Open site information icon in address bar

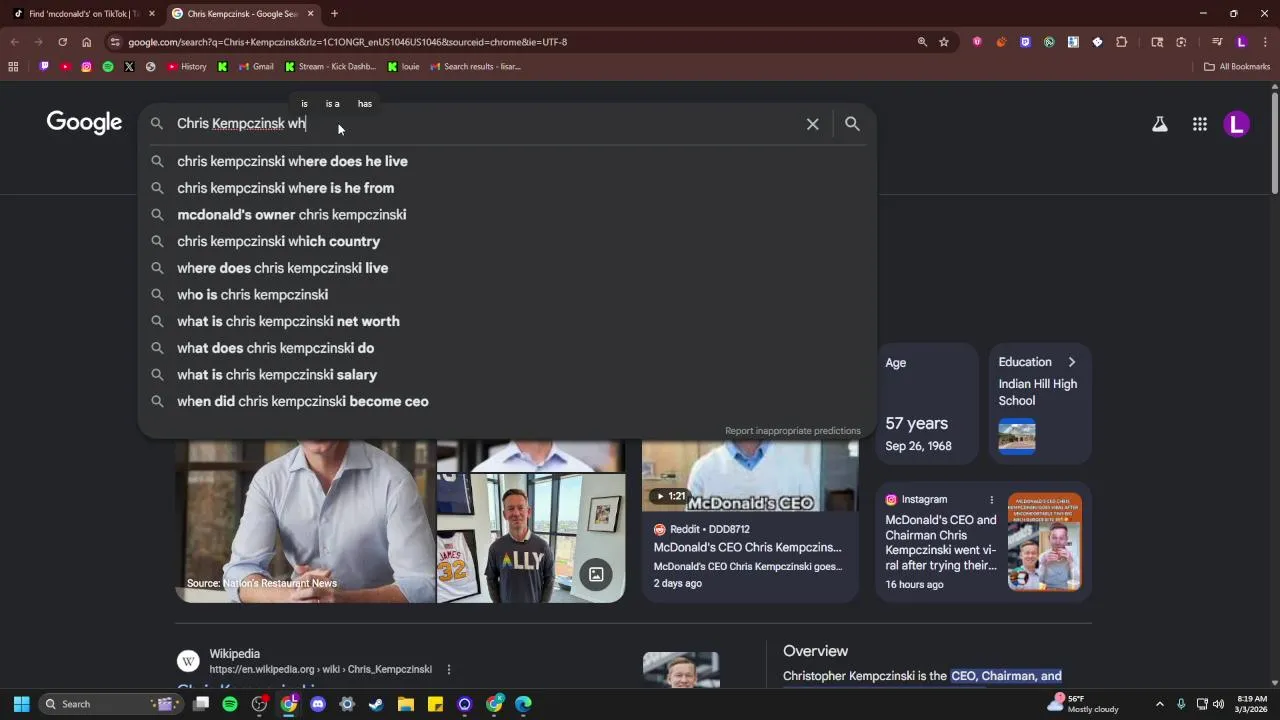(x=115, y=42)
